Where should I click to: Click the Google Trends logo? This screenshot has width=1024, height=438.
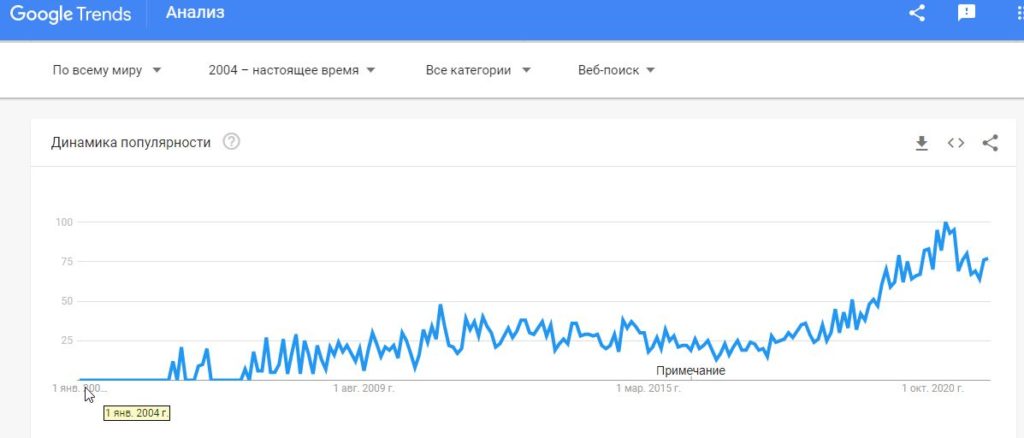pos(72,14)
